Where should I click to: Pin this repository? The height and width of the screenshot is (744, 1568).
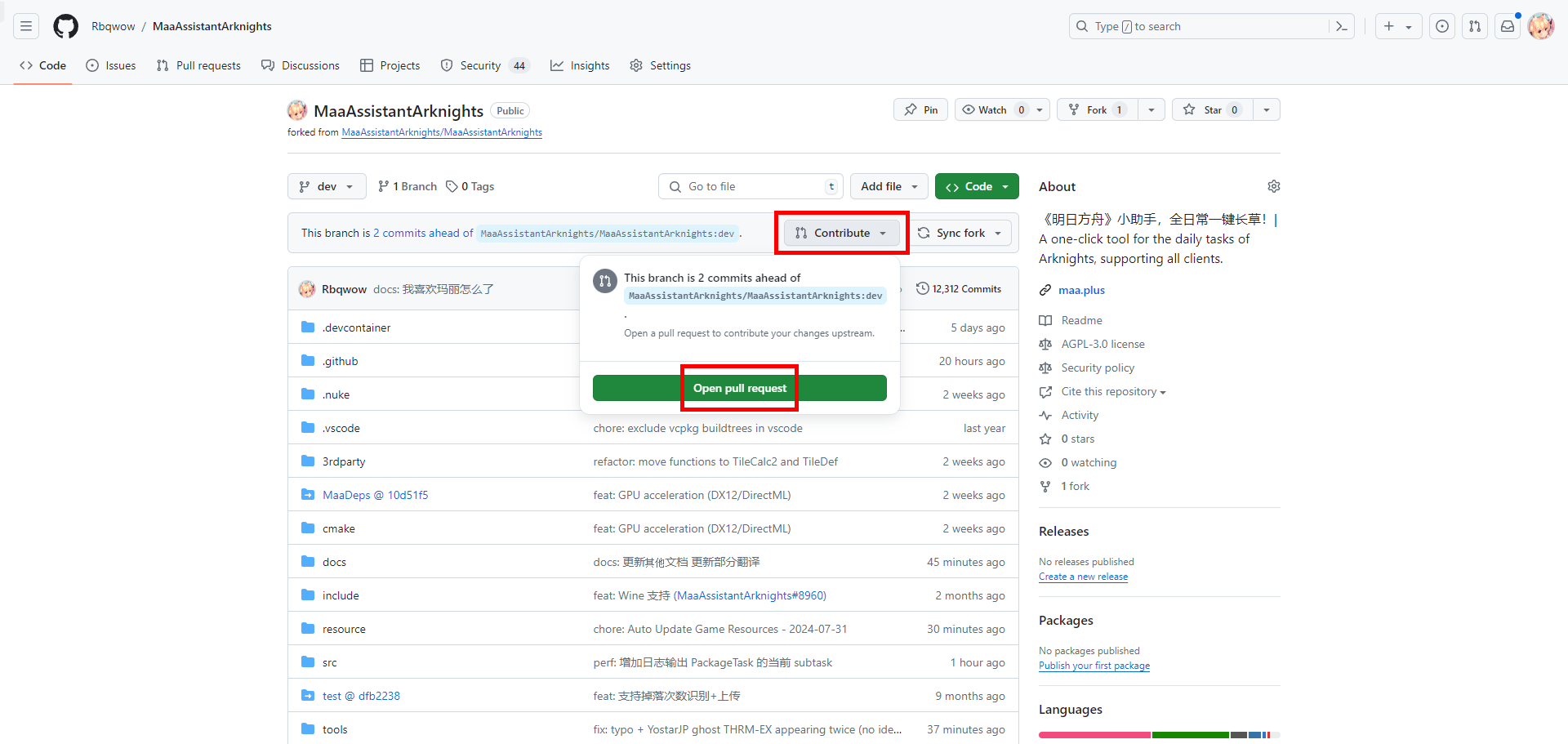coord(920,109)
